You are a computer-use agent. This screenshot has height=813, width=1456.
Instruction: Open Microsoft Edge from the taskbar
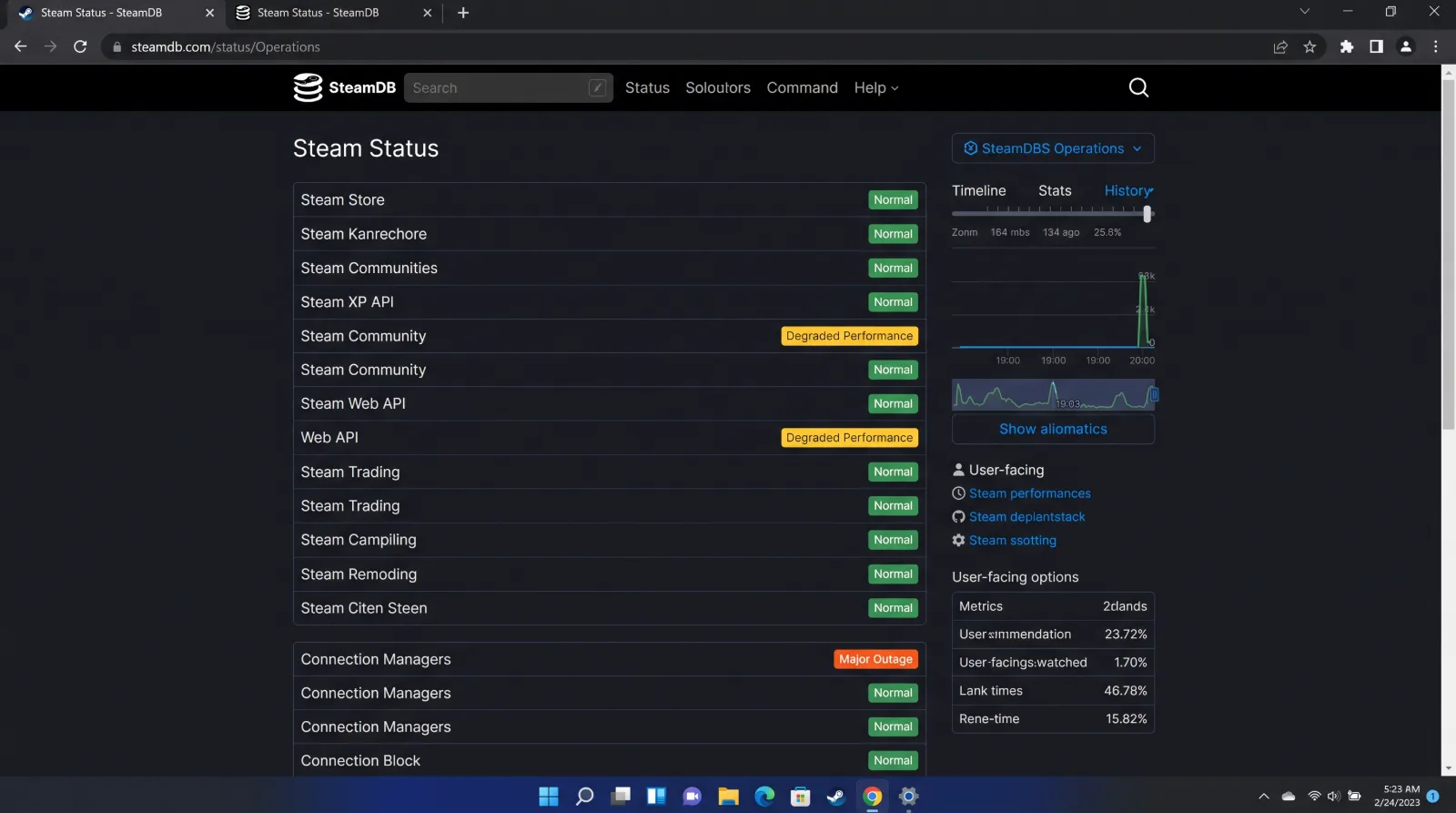pyautogui.click(x=764, y=797)
